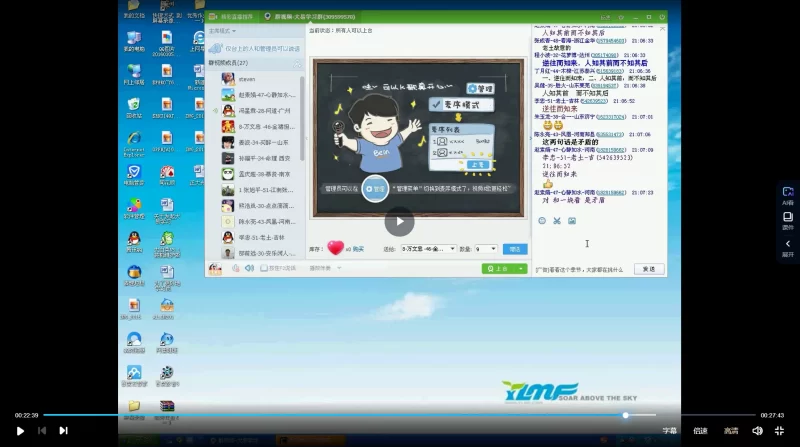Click the speaker icon in bottom toolbar
The width and height of the screenshot is (800, 447).
250,268
